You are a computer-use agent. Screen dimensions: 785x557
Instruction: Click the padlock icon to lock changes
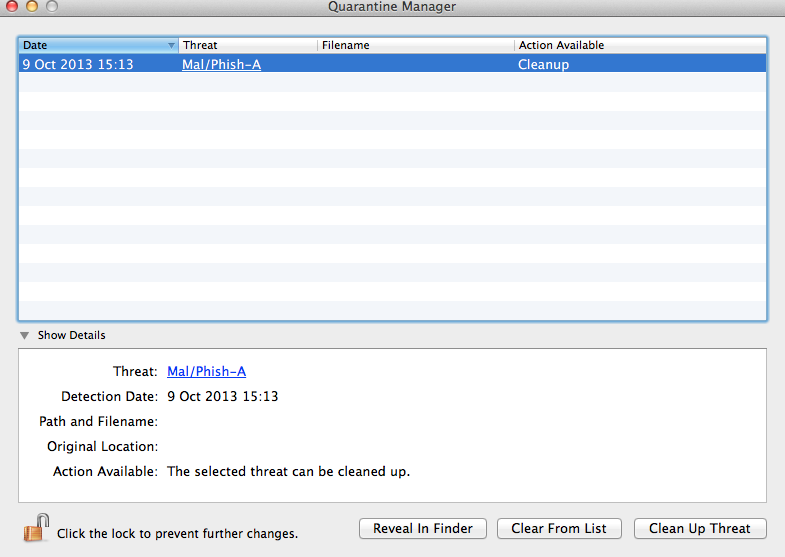[x=36, y=528]
